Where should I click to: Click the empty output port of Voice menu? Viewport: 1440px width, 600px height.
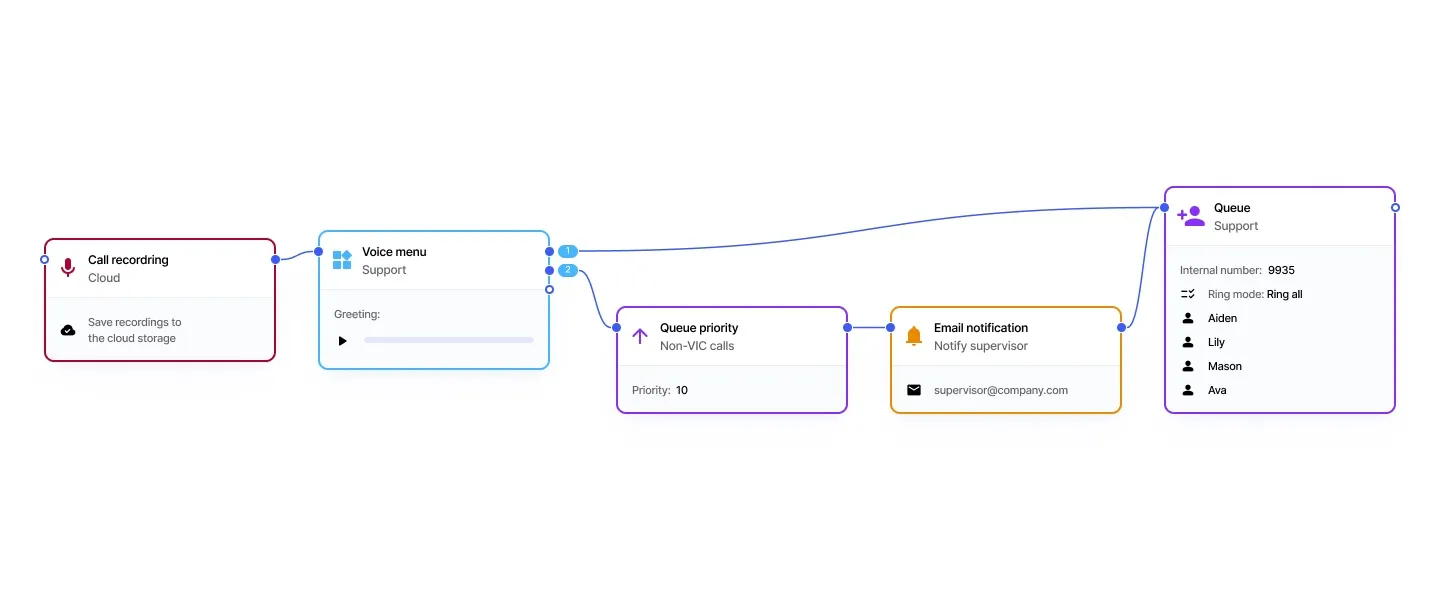pos(549,289)
